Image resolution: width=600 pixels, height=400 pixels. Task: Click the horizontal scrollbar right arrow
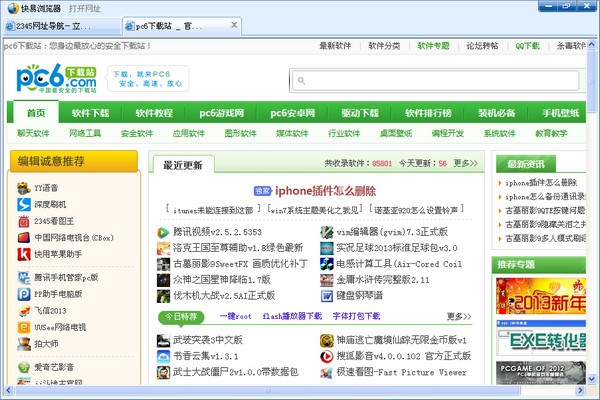[x=580, y=390]
